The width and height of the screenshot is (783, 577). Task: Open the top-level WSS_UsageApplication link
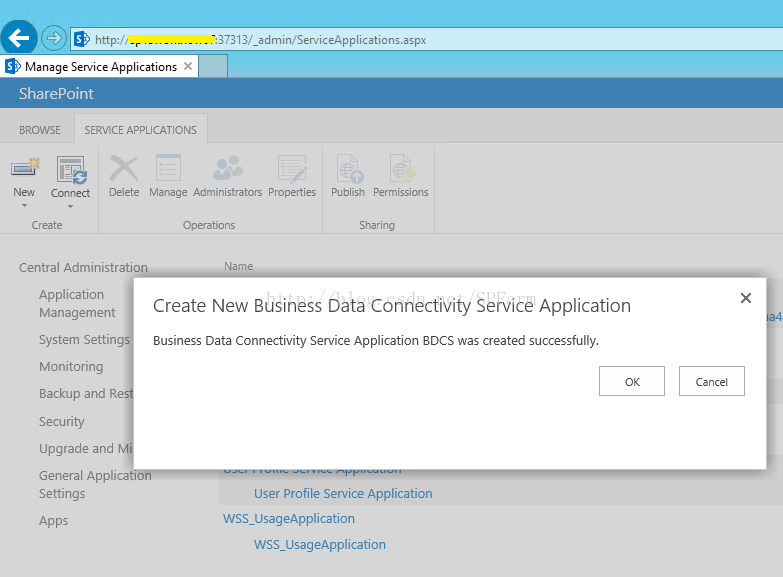[x=289, y=519]
